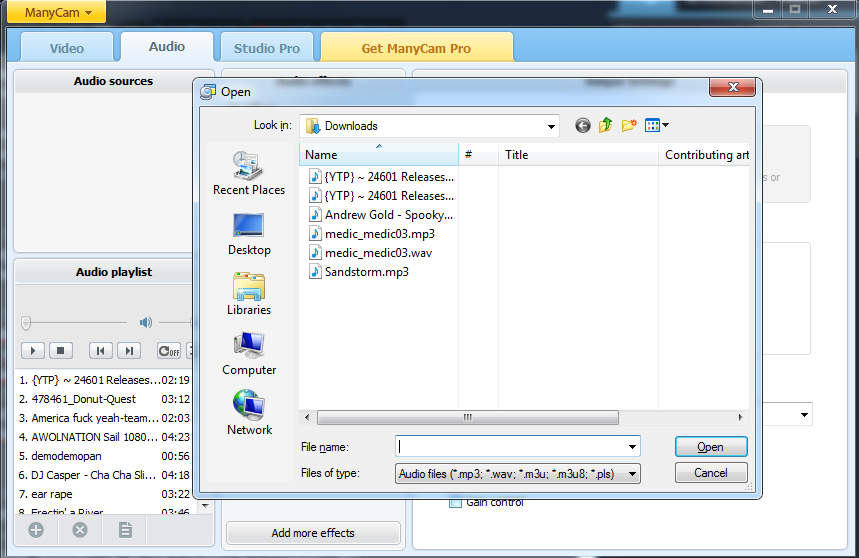This screenshot has width=859, height=558.
Task: Select playlist track America fuck yeah-team
Action: [x=104, y=418]
